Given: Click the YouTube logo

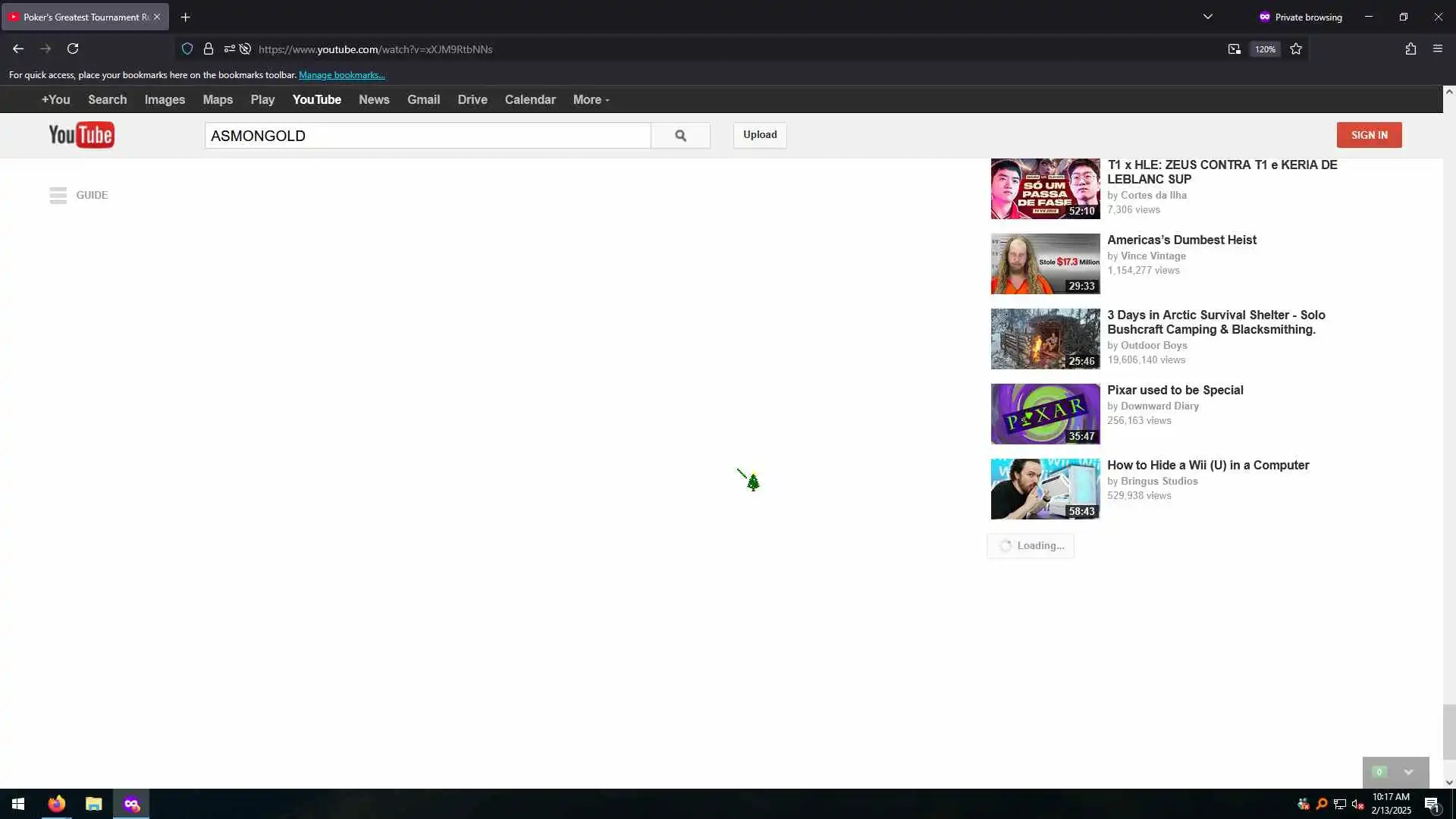Looking at the screenshot, I should [81, 135].
